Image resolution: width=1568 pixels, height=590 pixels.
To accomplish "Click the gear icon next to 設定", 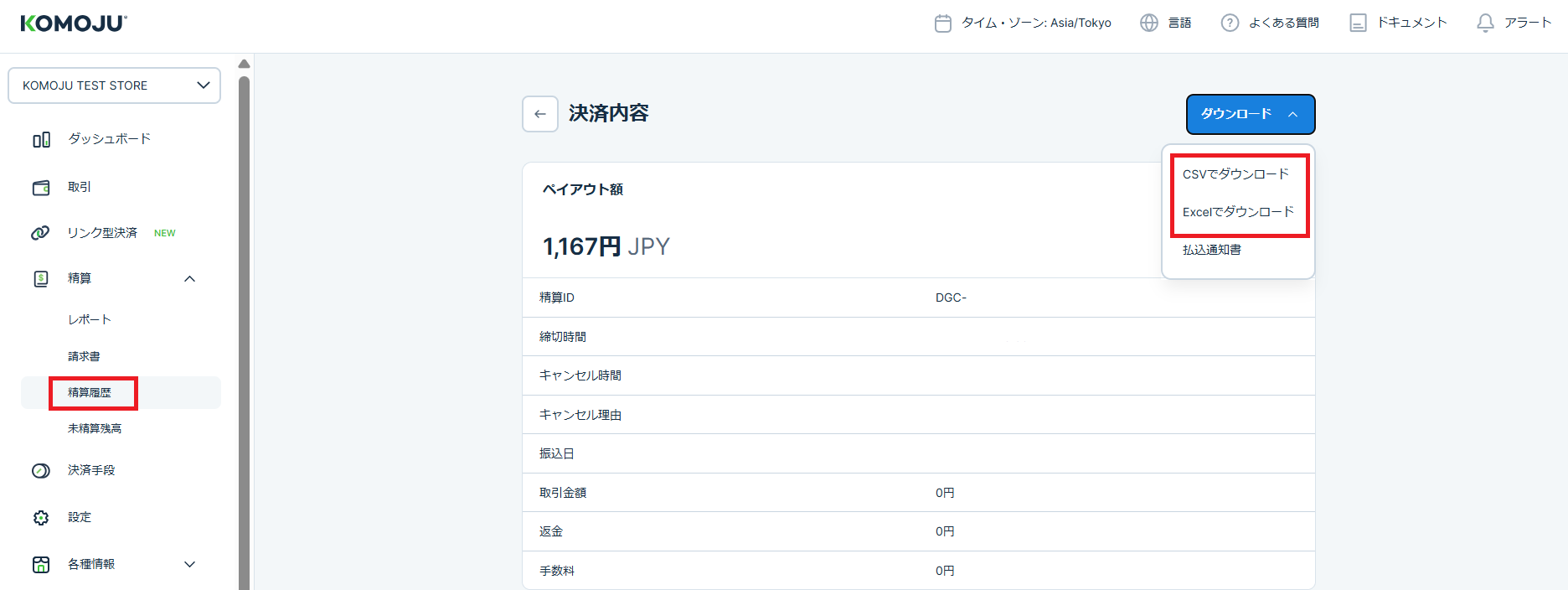I will pyautogui.click(x=41, y=518).
